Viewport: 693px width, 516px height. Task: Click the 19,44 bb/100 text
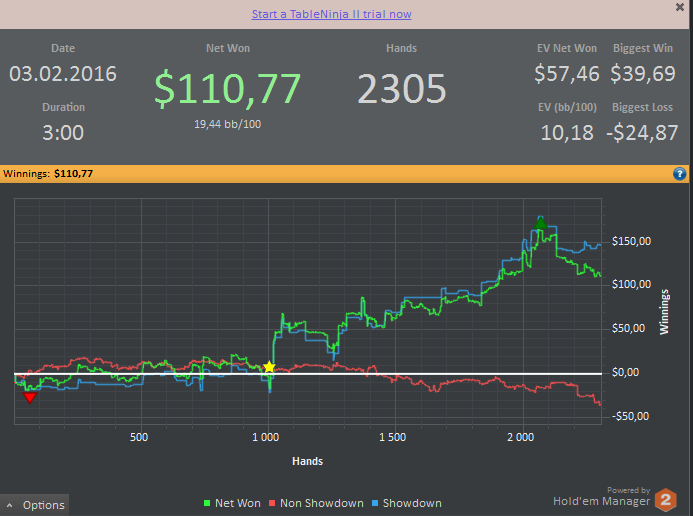click(x=228, y=124)
